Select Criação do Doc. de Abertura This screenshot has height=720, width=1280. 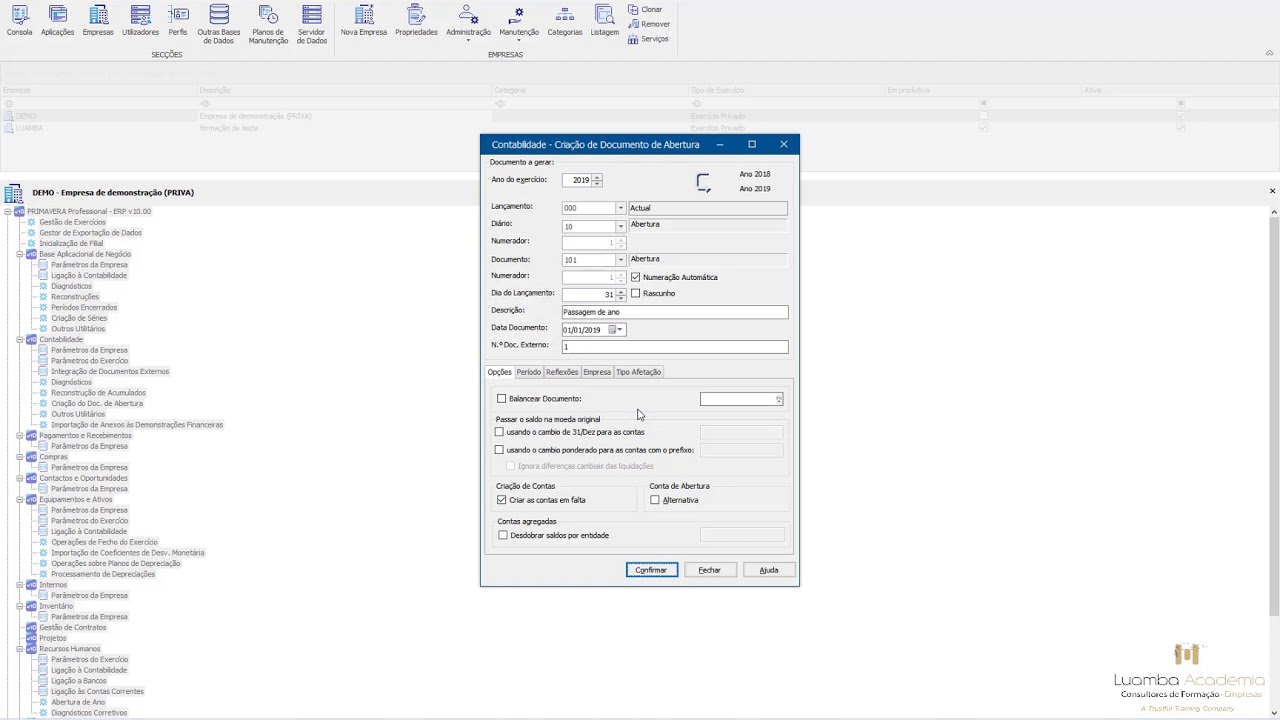point(97,403)
